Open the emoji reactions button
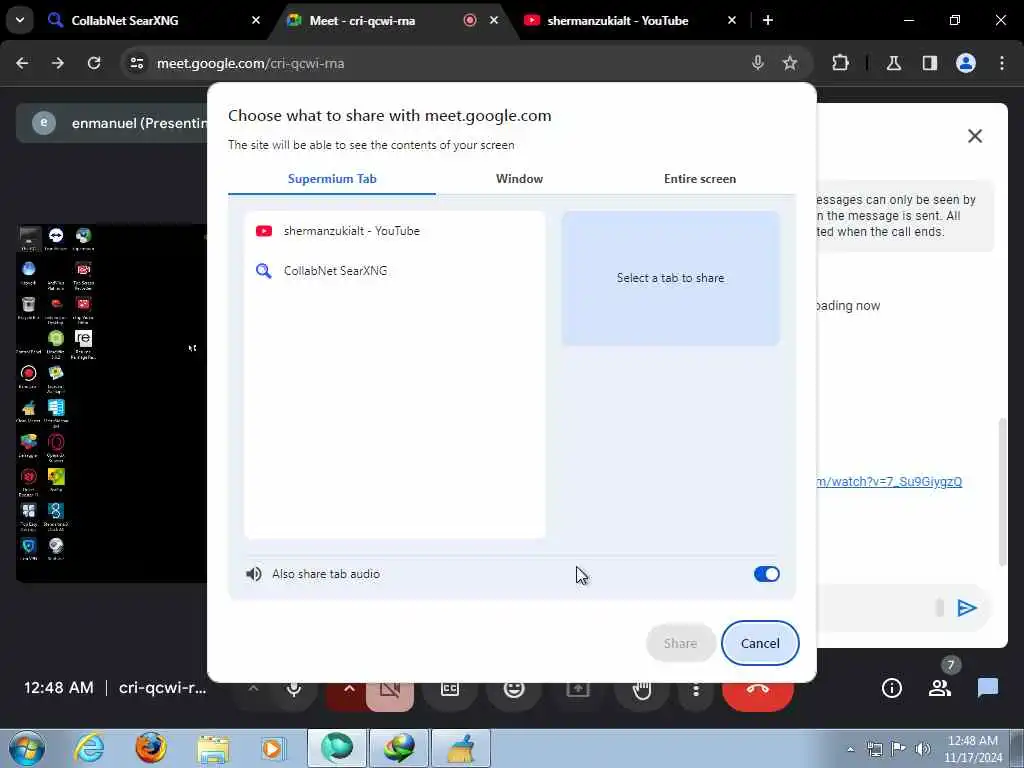 514,690
